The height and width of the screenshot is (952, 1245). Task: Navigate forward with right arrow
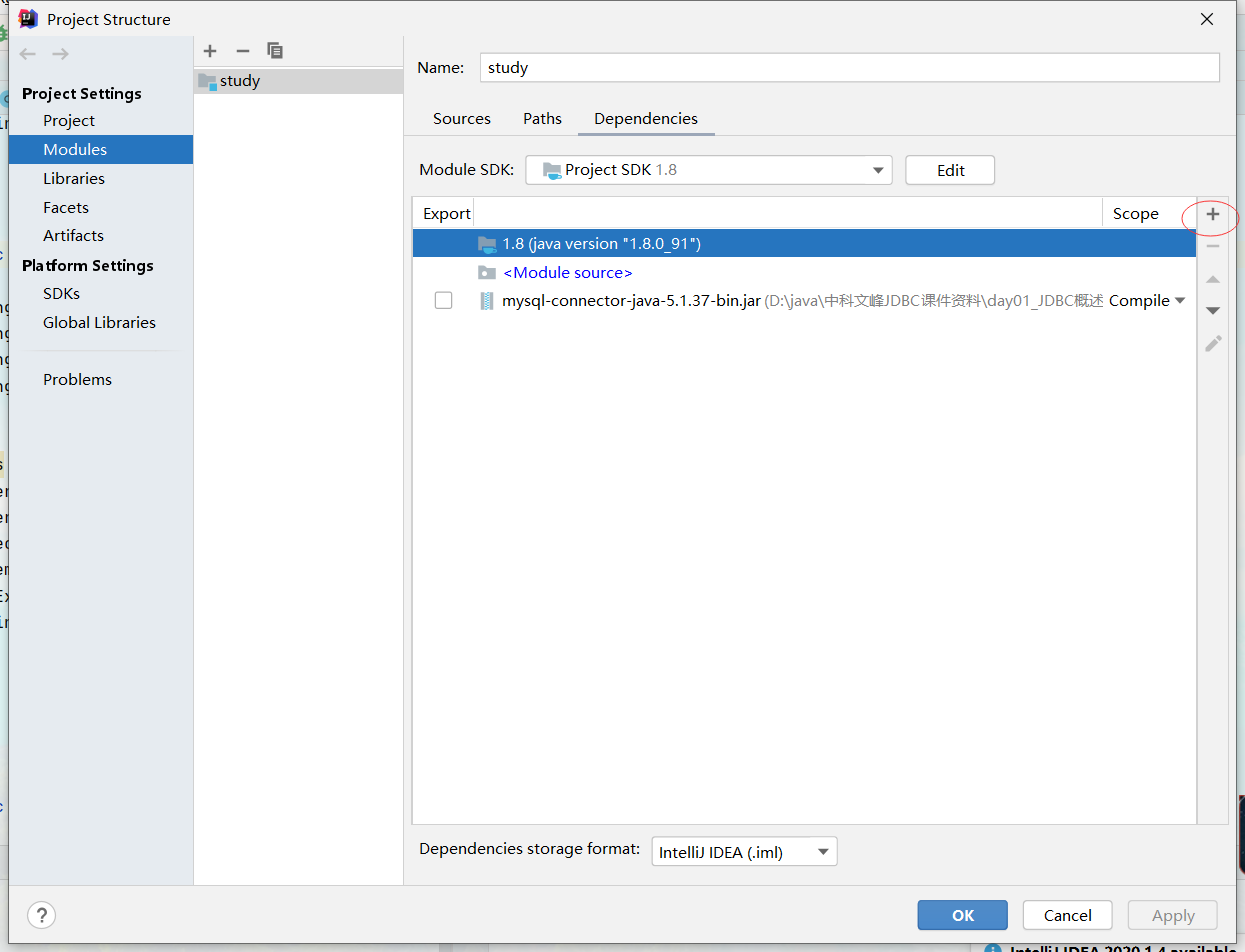60,54
